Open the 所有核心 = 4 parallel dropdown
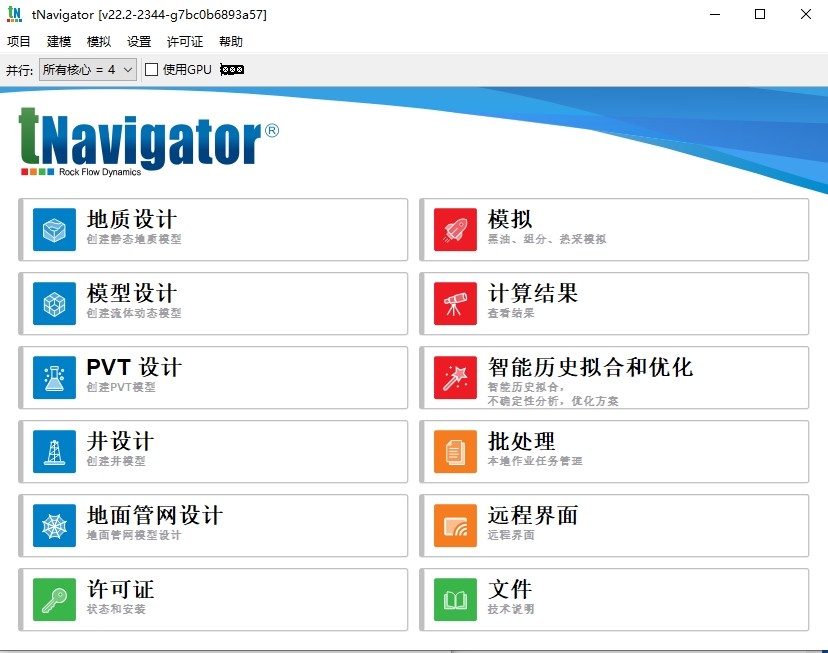 [88, 70]
